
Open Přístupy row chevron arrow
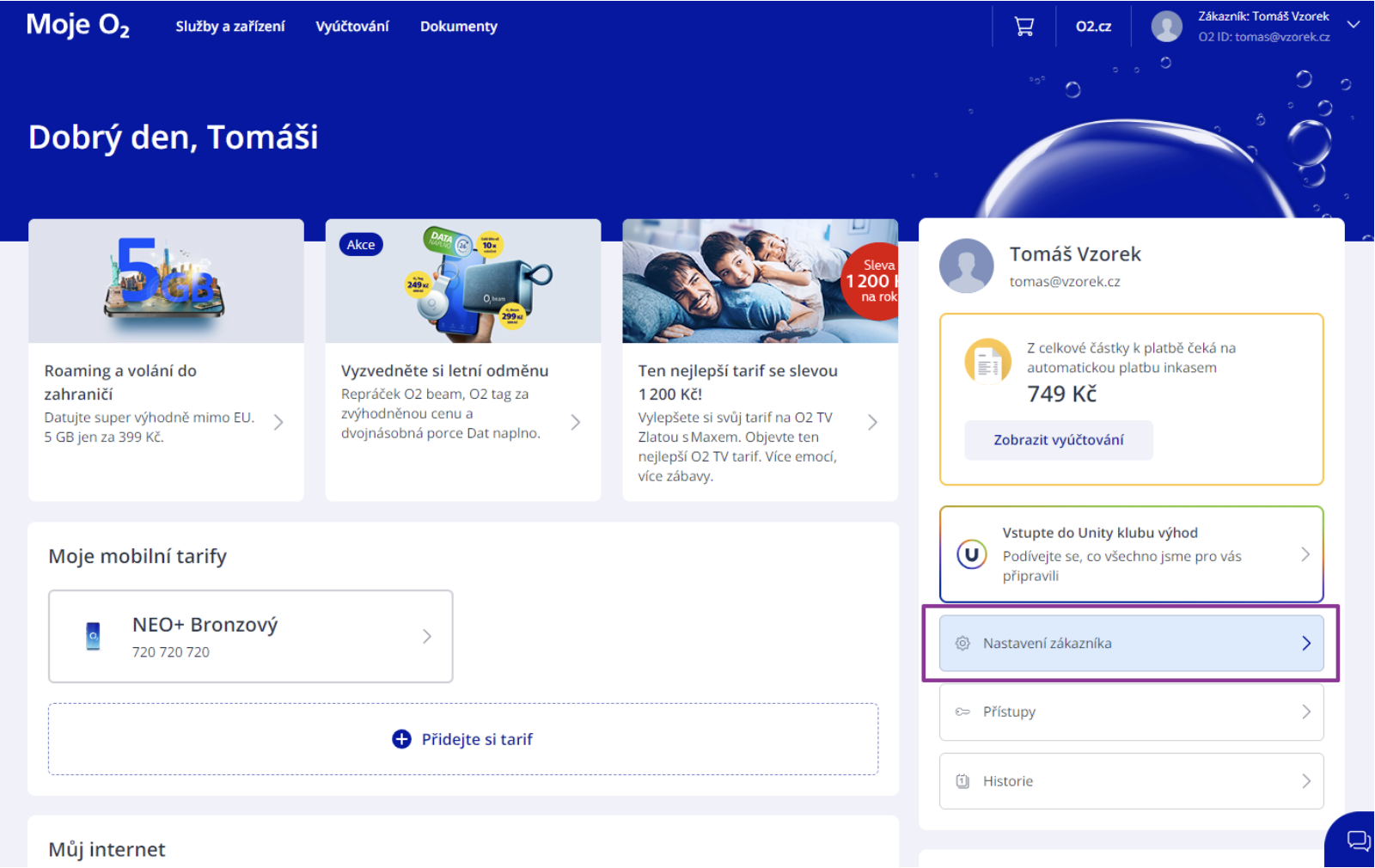point(1305,712)
